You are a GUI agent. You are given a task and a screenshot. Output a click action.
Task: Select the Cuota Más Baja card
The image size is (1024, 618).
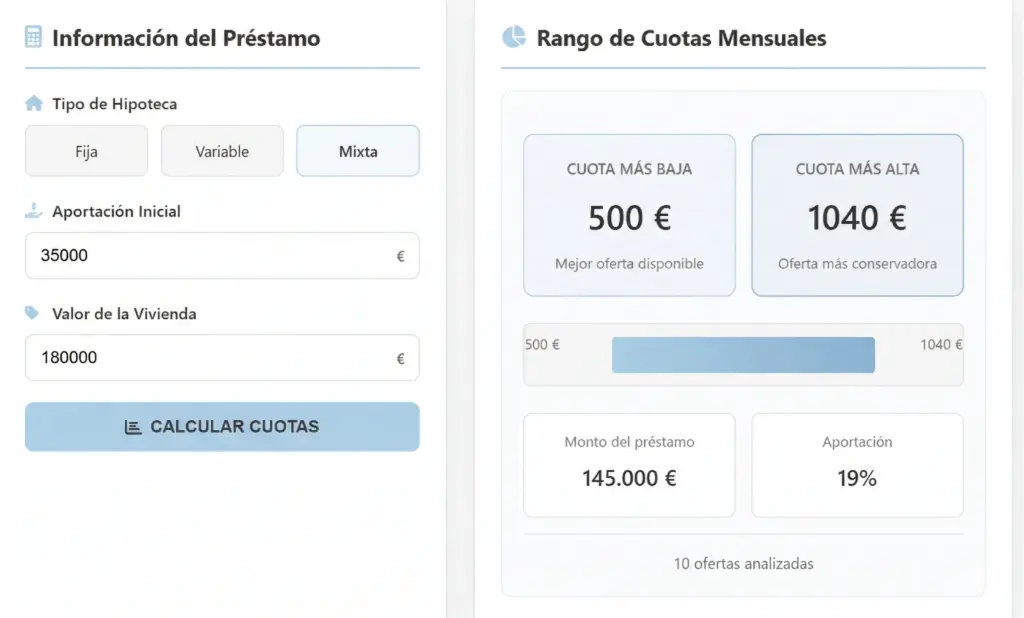click(629, 215)
